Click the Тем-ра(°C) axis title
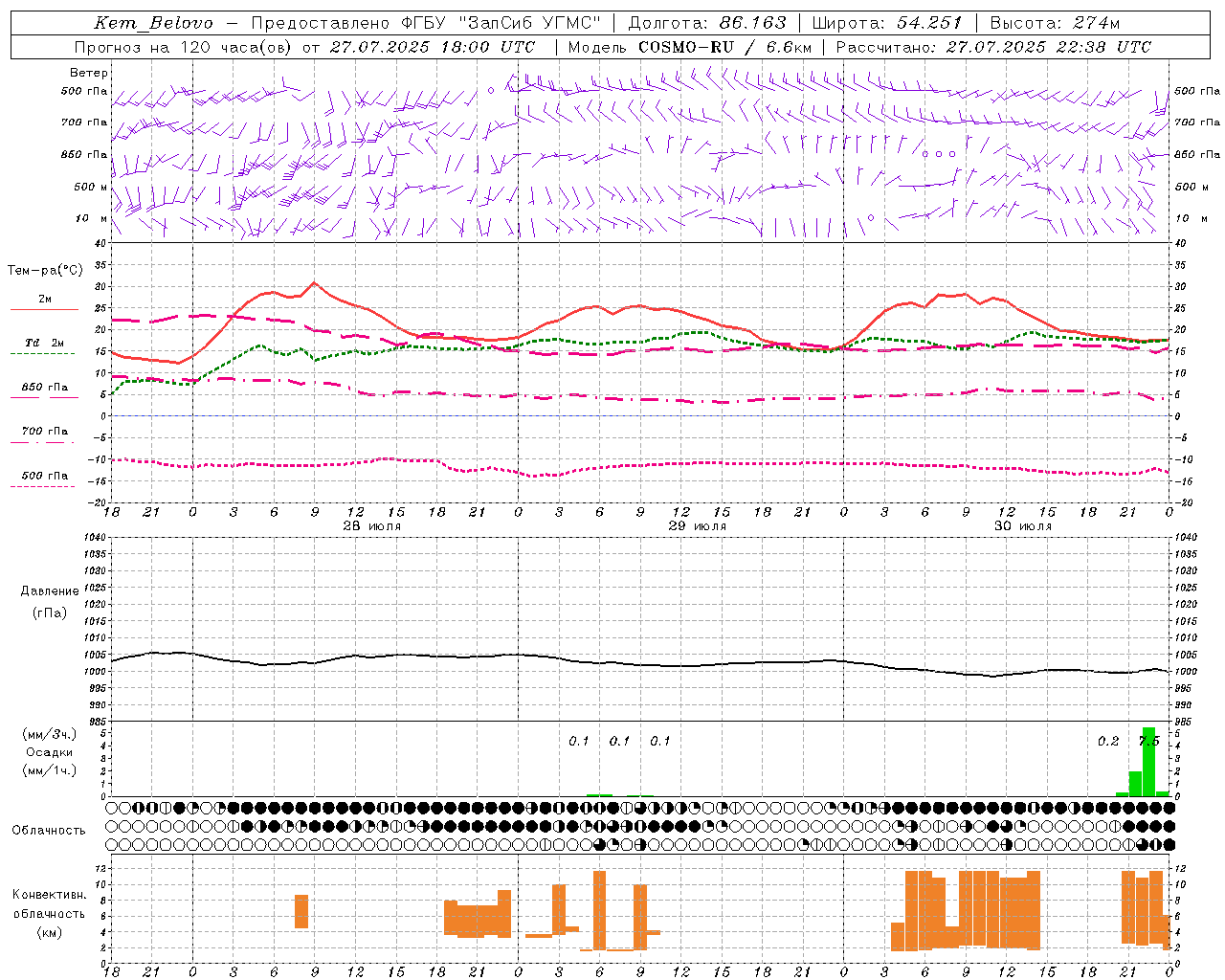Viewport: 1225px width, 980px height. coord(45,271)
